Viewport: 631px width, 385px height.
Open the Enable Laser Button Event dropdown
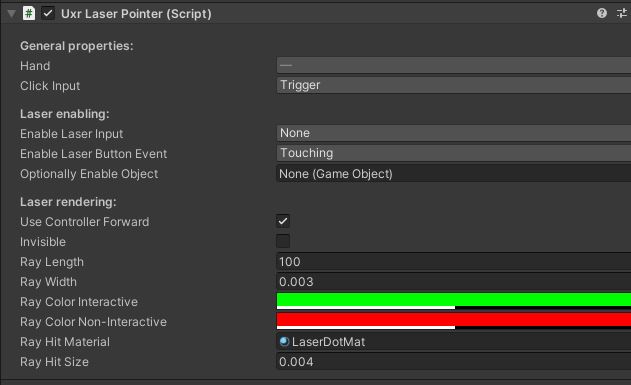point(454,153)
